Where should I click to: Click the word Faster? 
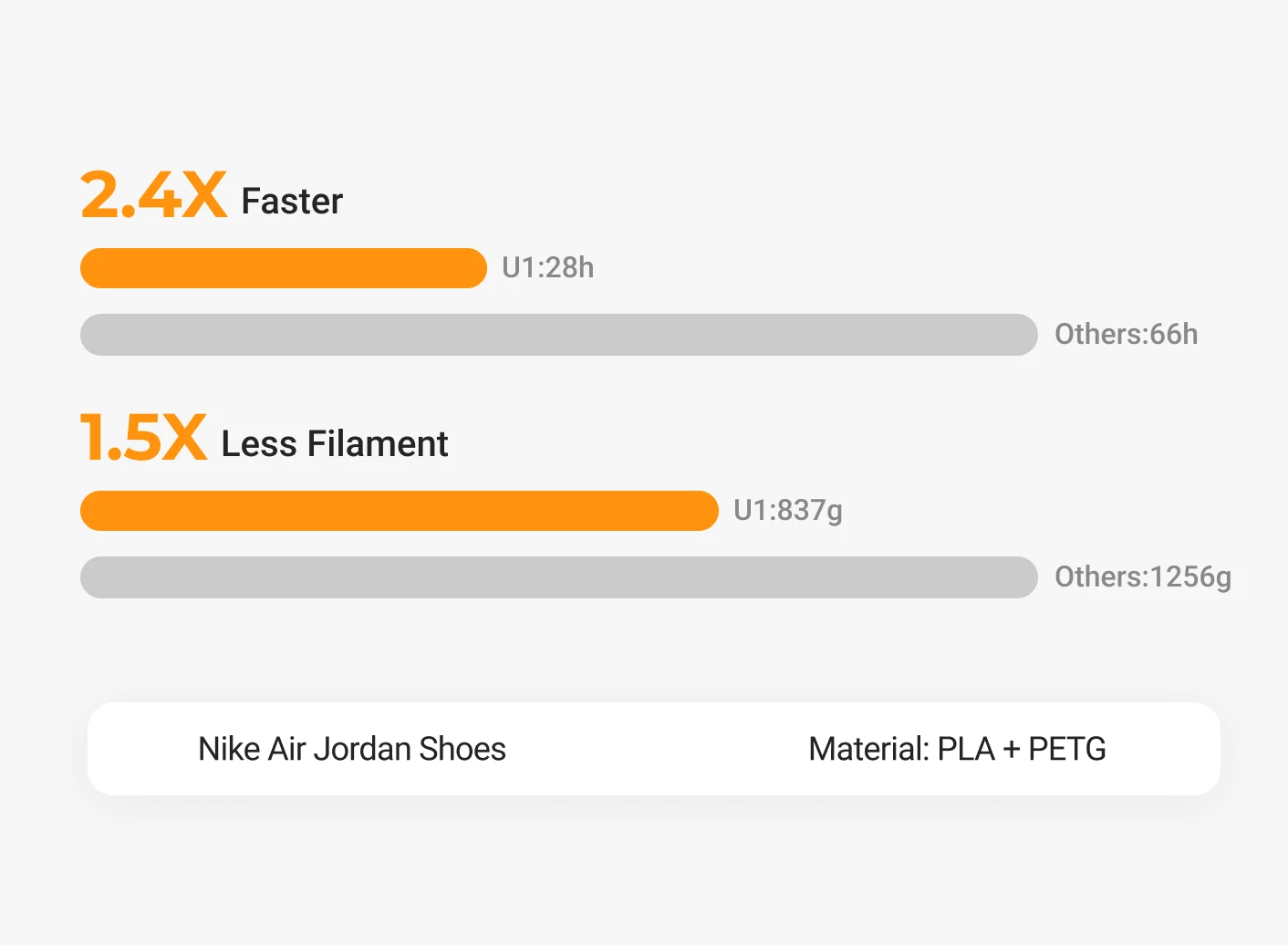click(292, 202)
